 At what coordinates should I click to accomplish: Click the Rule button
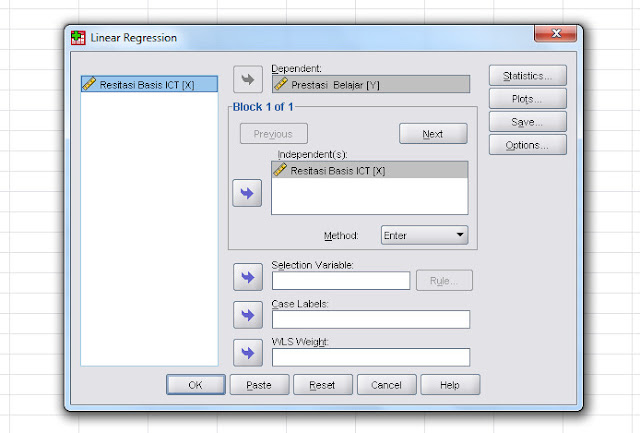444,280
